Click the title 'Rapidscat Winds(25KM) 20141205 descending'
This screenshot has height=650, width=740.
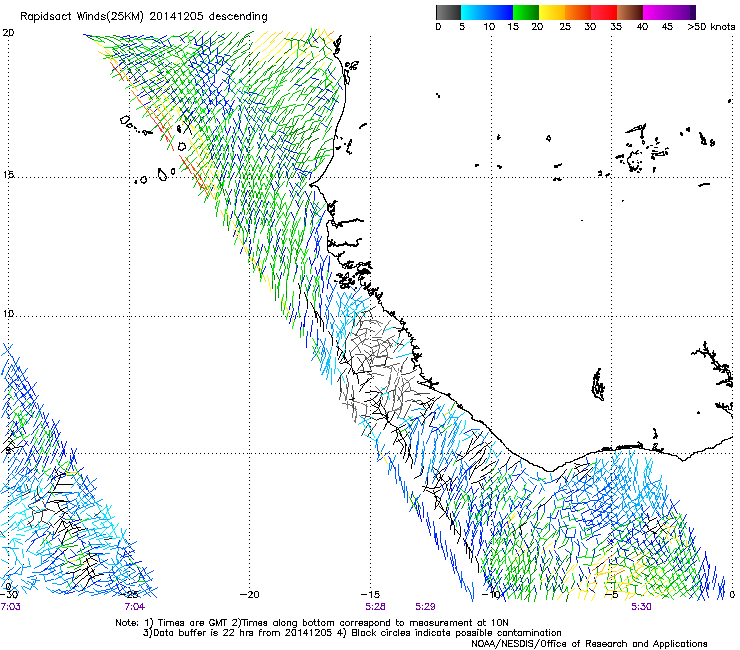[x=143, y=17]
